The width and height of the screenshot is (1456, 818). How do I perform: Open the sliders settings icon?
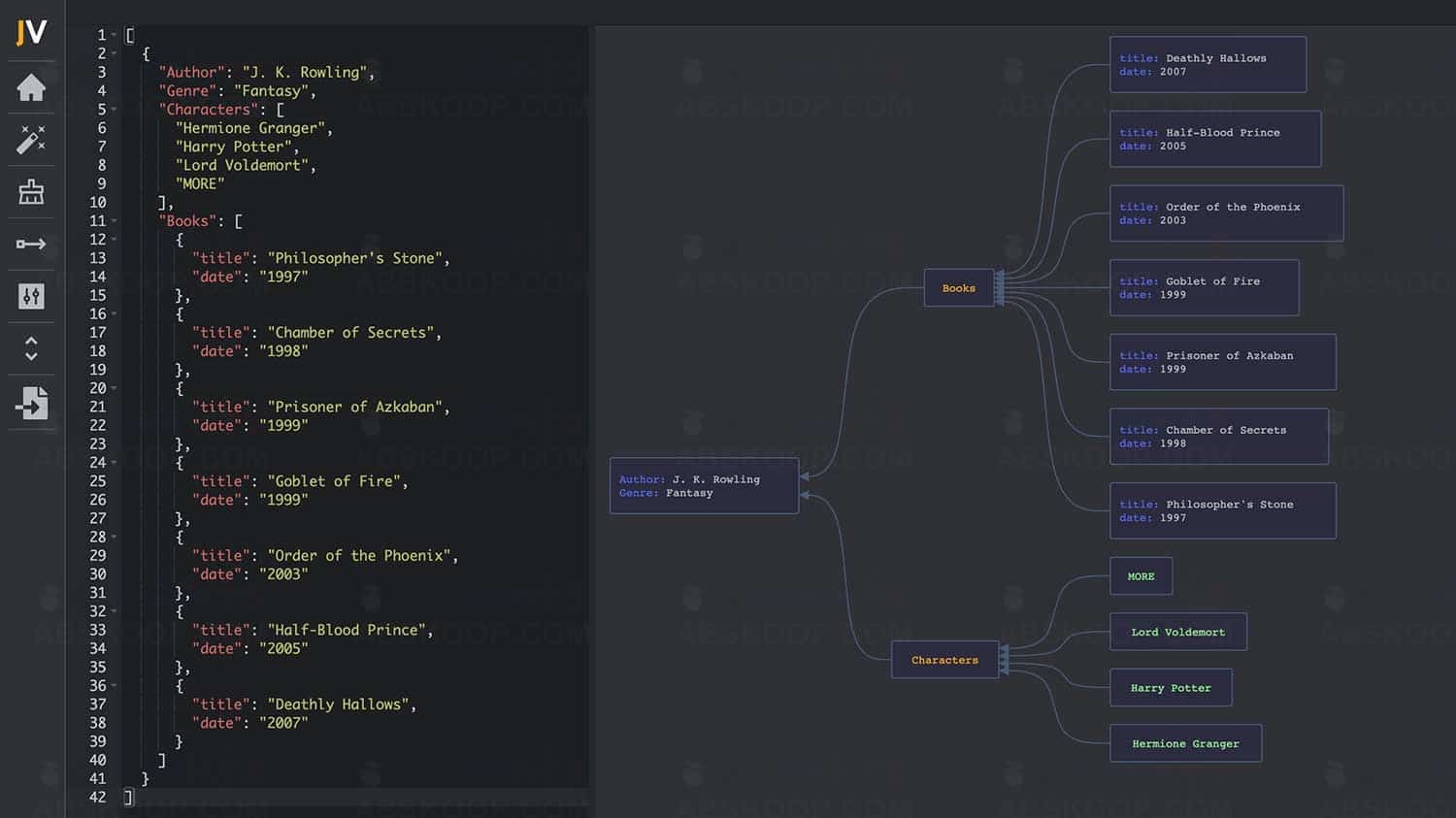coord(31,296)
